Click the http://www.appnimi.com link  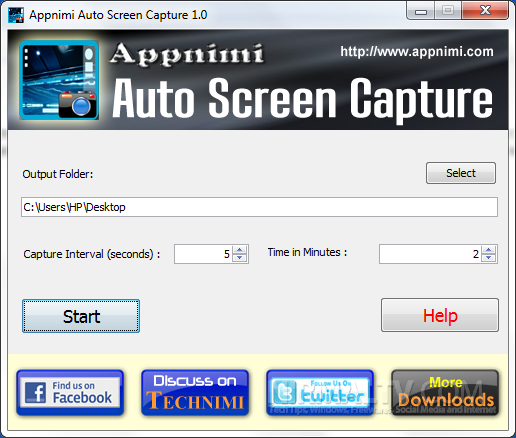(x=417, y=52)
